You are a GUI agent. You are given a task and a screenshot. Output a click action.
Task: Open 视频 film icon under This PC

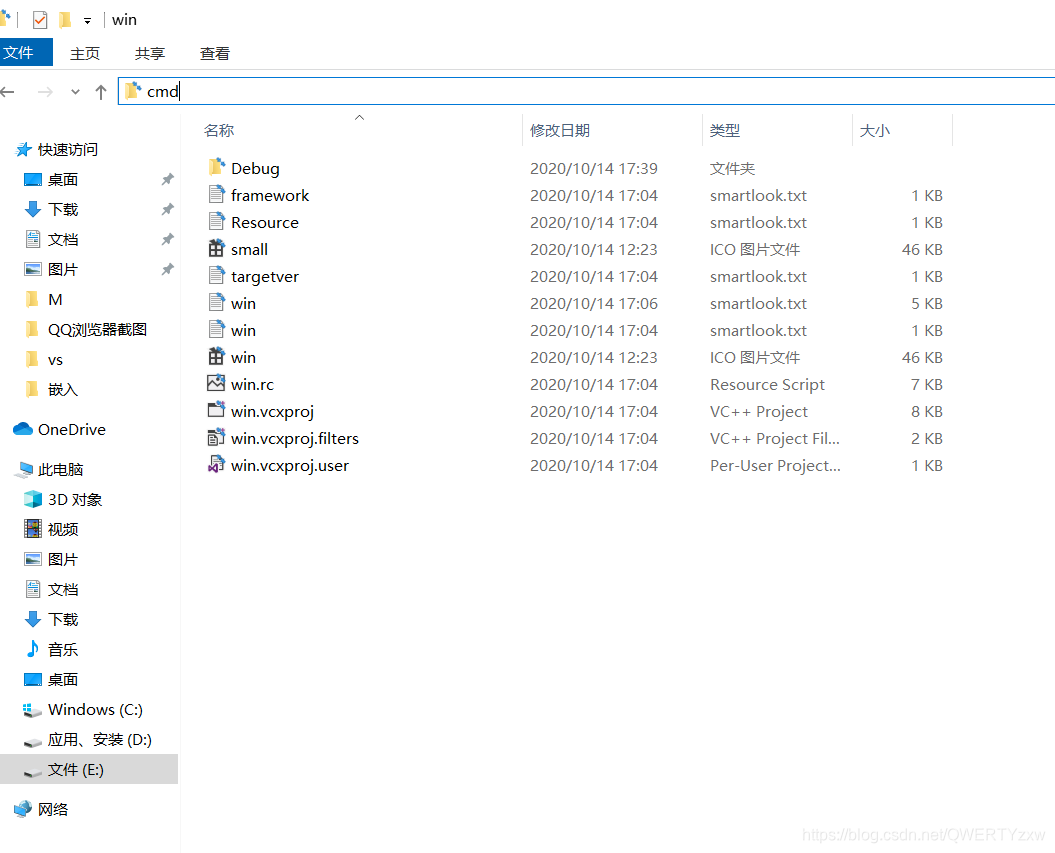point(32,529)
